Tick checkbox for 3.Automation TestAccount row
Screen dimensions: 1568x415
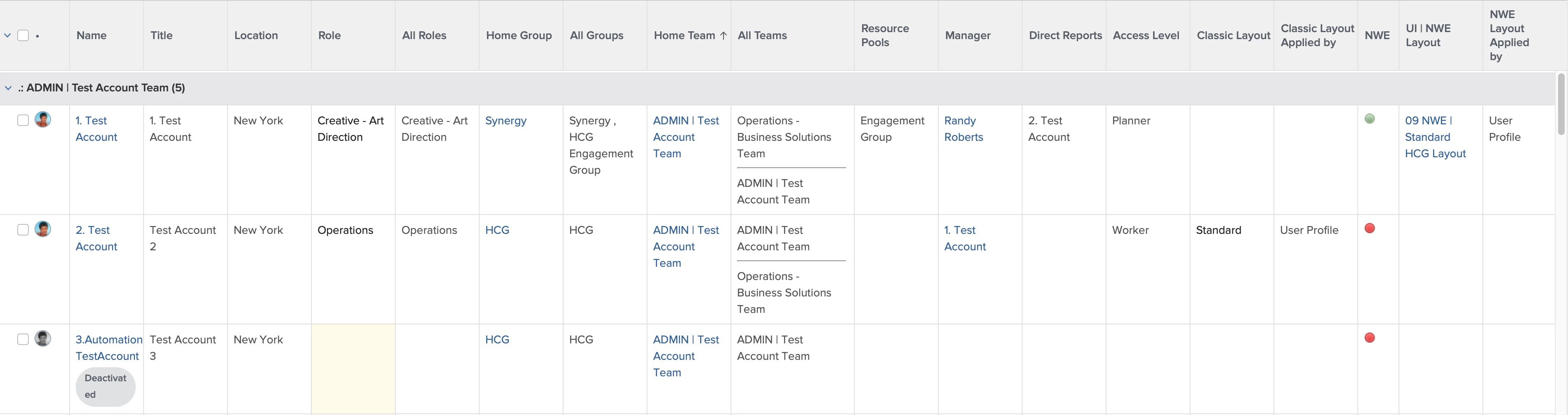(x=23, y=339)
